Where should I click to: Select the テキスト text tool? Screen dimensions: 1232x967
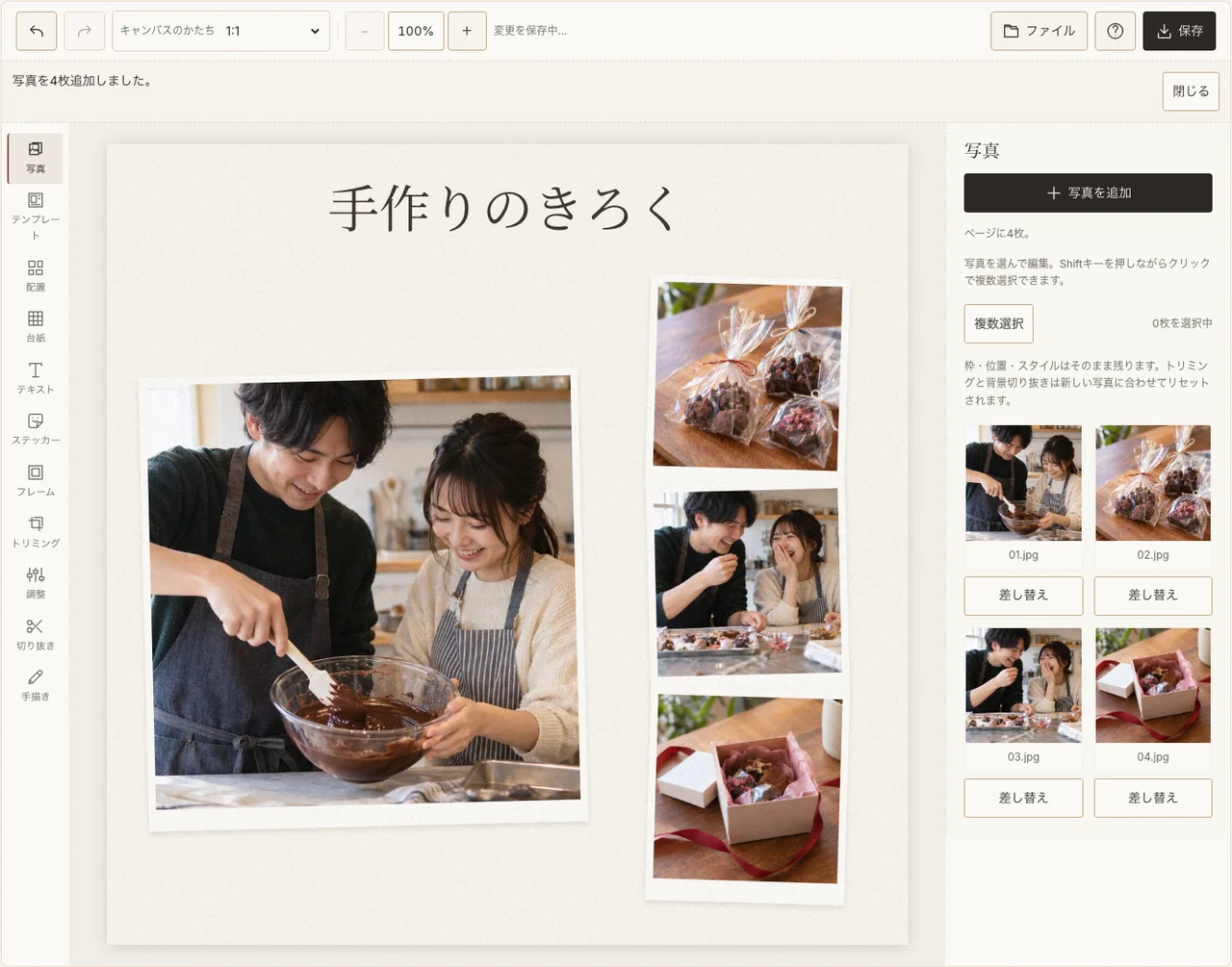36,378
